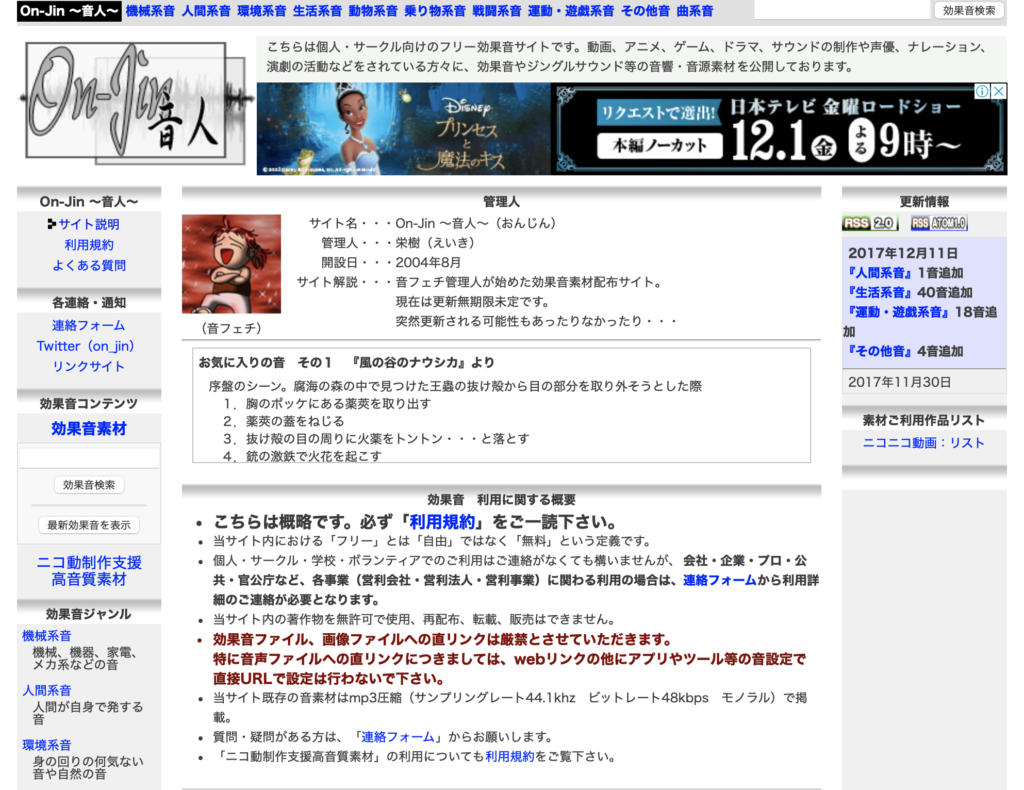Click the ad info icon on banner
Viewport: 1024px width, 790px height.
pos(983,91)
